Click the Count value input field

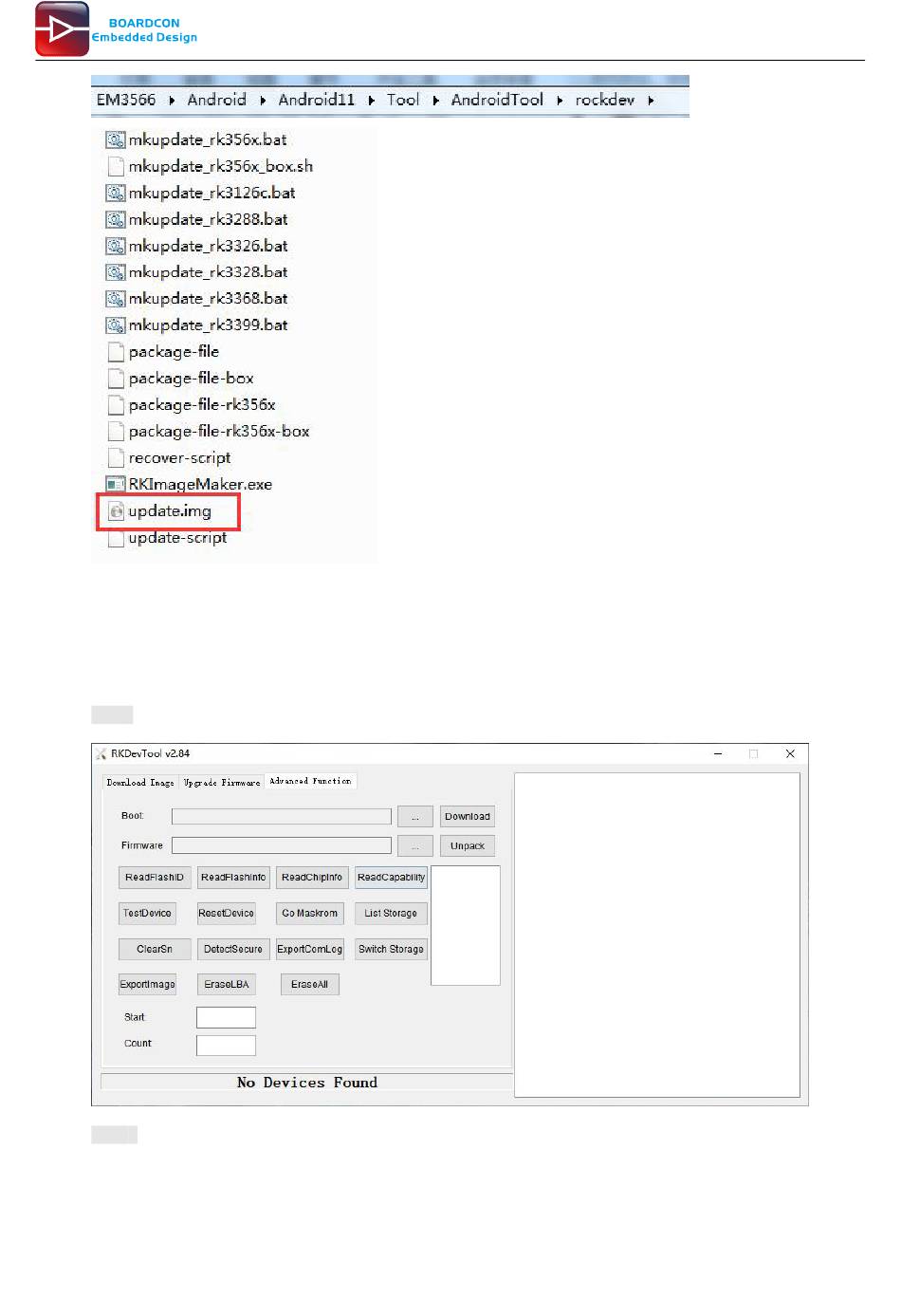(x=226, y=1046)
